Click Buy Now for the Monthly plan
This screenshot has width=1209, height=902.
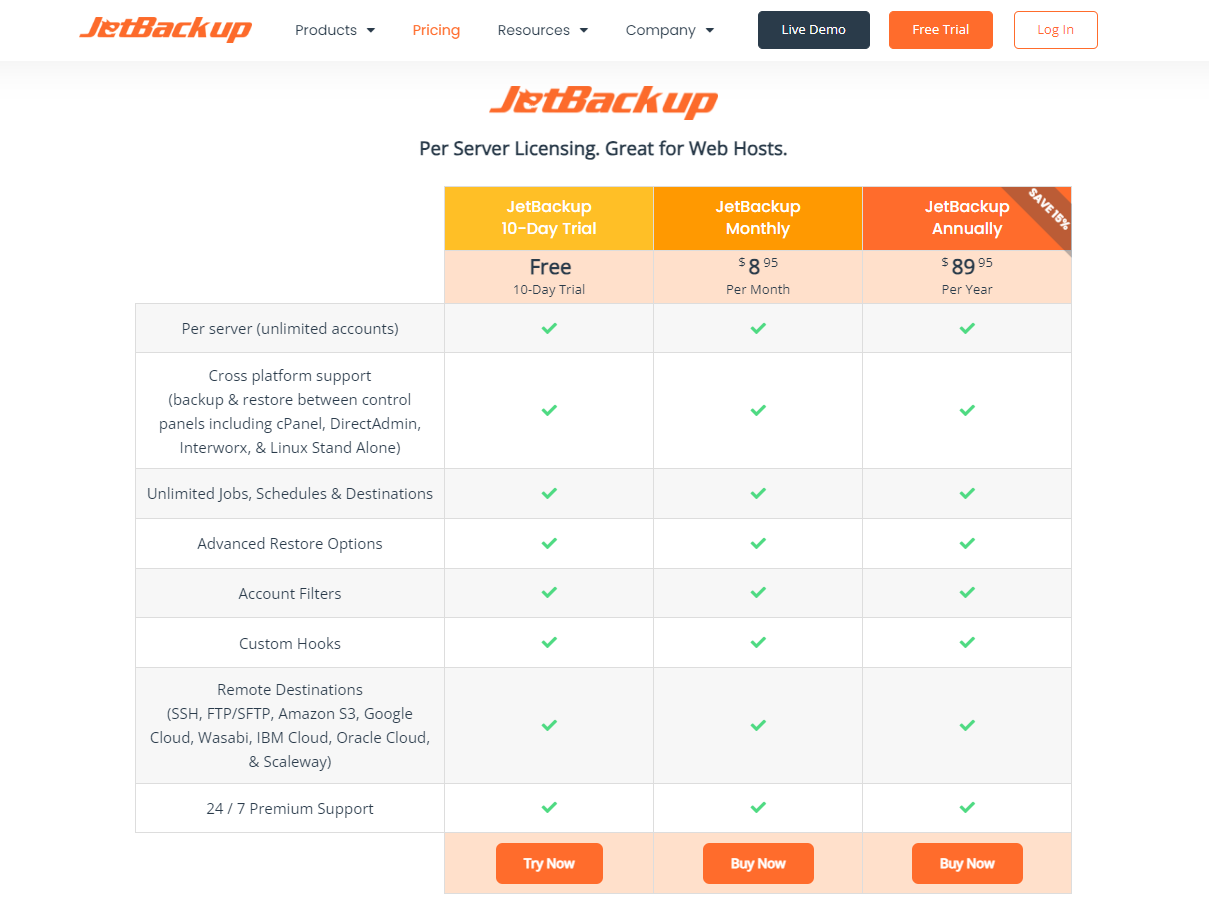[x=758, y=864]
